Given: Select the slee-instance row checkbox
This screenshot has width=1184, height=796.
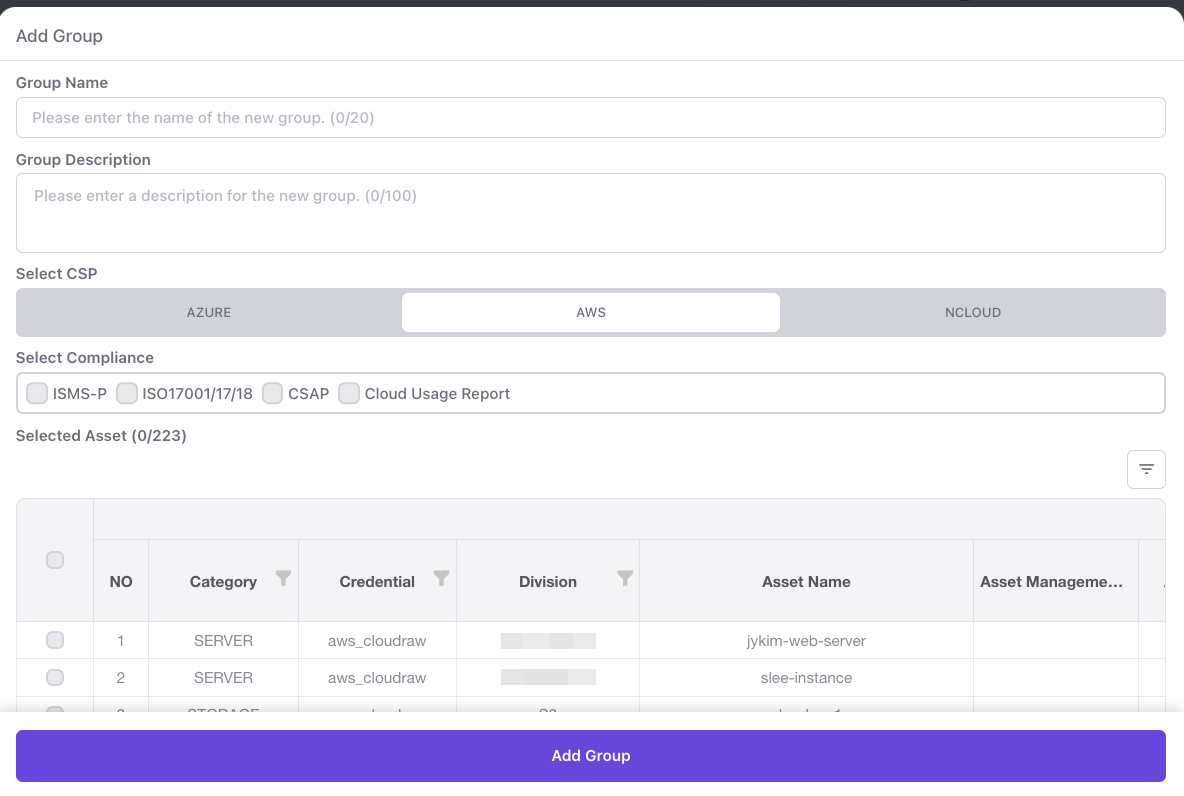Looking at the screenshot, I should click(55, 678).
